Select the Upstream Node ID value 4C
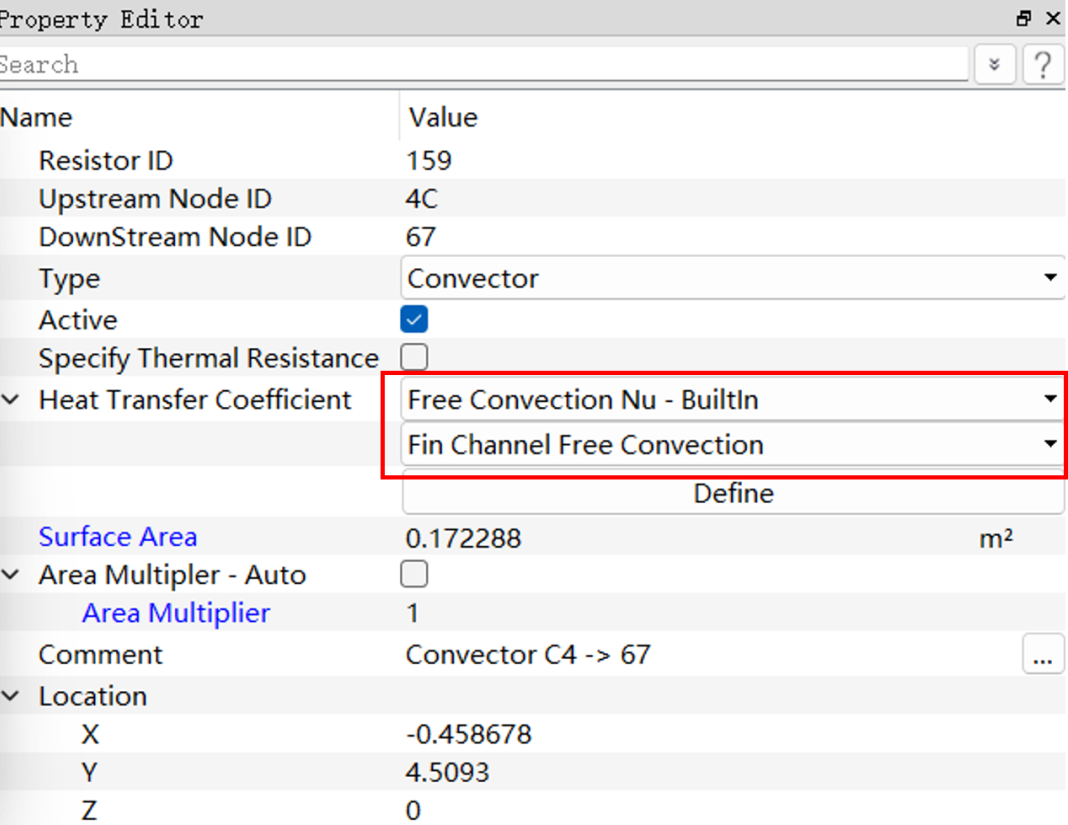This screenshot has width=1068, height=825. [422, 199]
